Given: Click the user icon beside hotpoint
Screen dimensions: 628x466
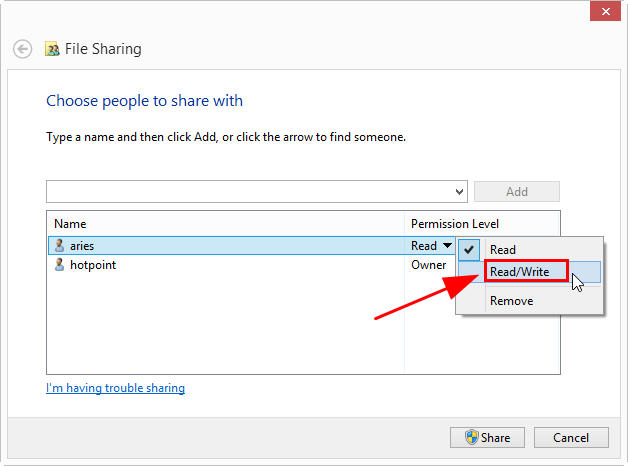Looking at the screenshot, I should click(x=59, y=265).
